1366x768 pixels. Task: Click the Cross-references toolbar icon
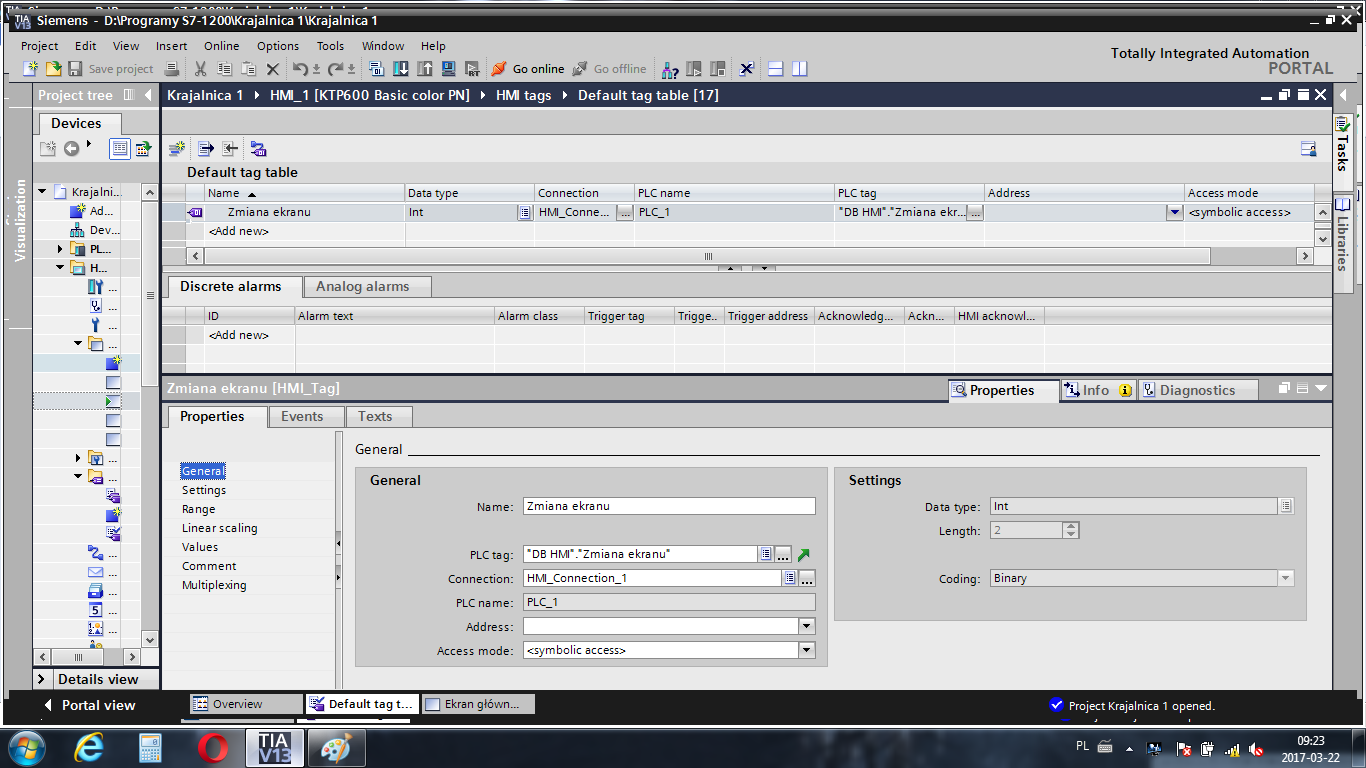(746, 69)
